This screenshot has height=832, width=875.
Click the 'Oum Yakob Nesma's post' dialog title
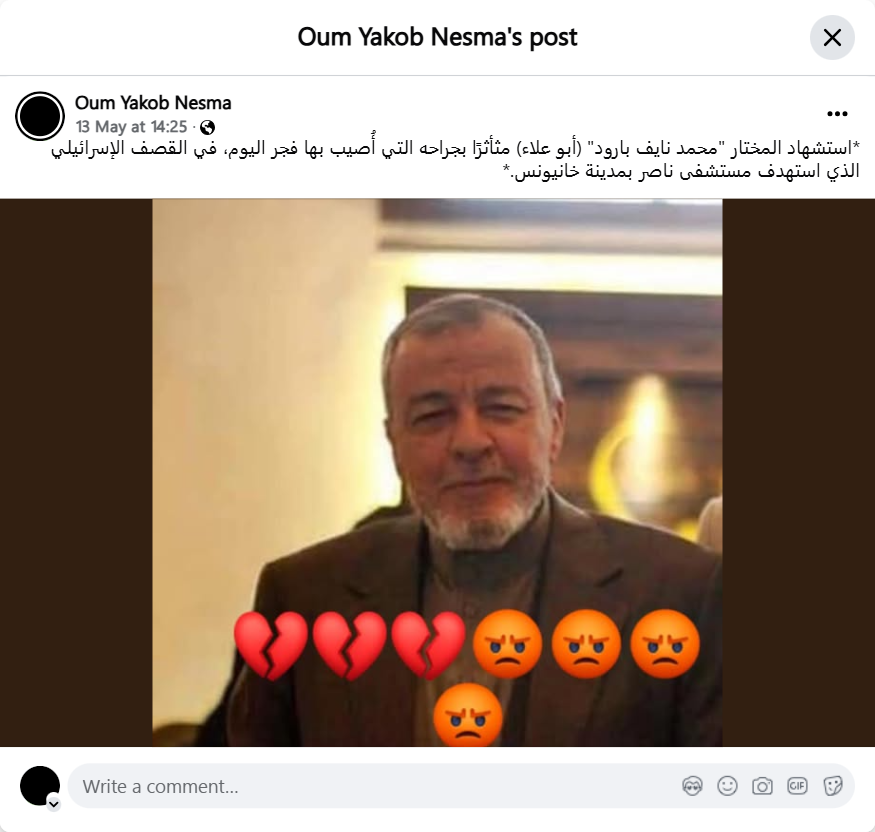click(438, 37)
